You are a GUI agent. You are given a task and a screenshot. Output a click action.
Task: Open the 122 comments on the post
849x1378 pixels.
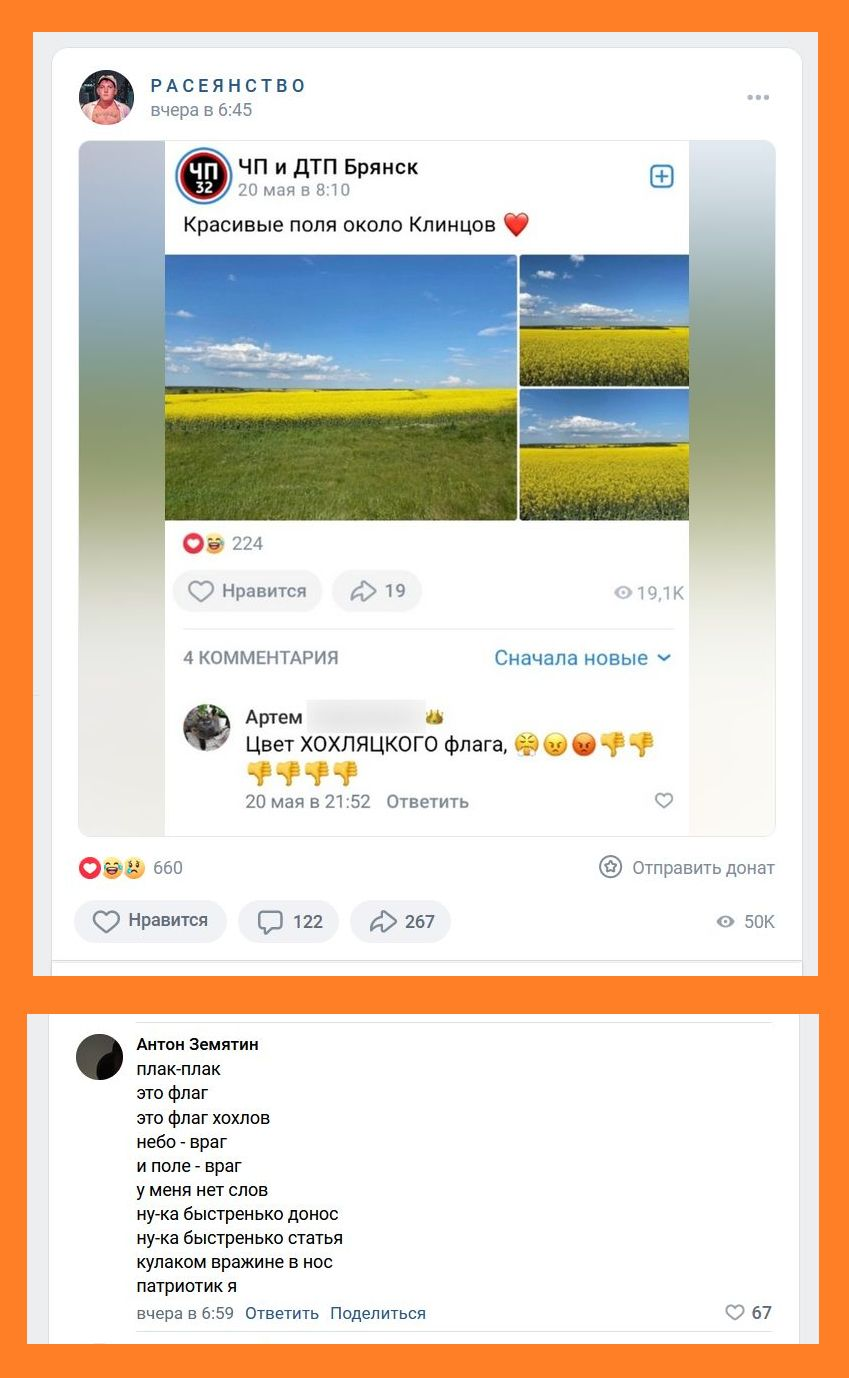289,921
